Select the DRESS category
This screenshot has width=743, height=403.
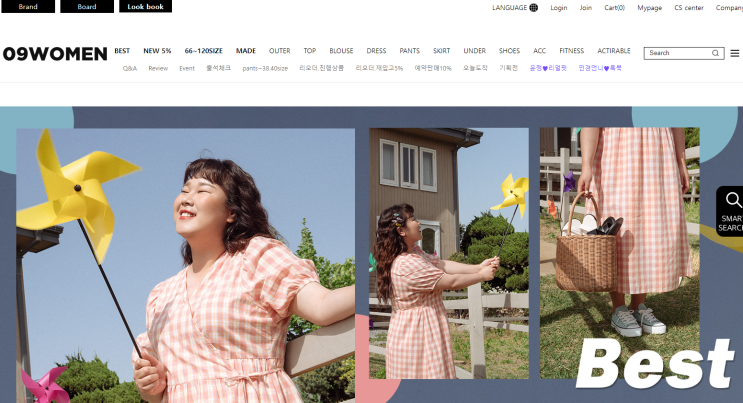click(376, 51)
